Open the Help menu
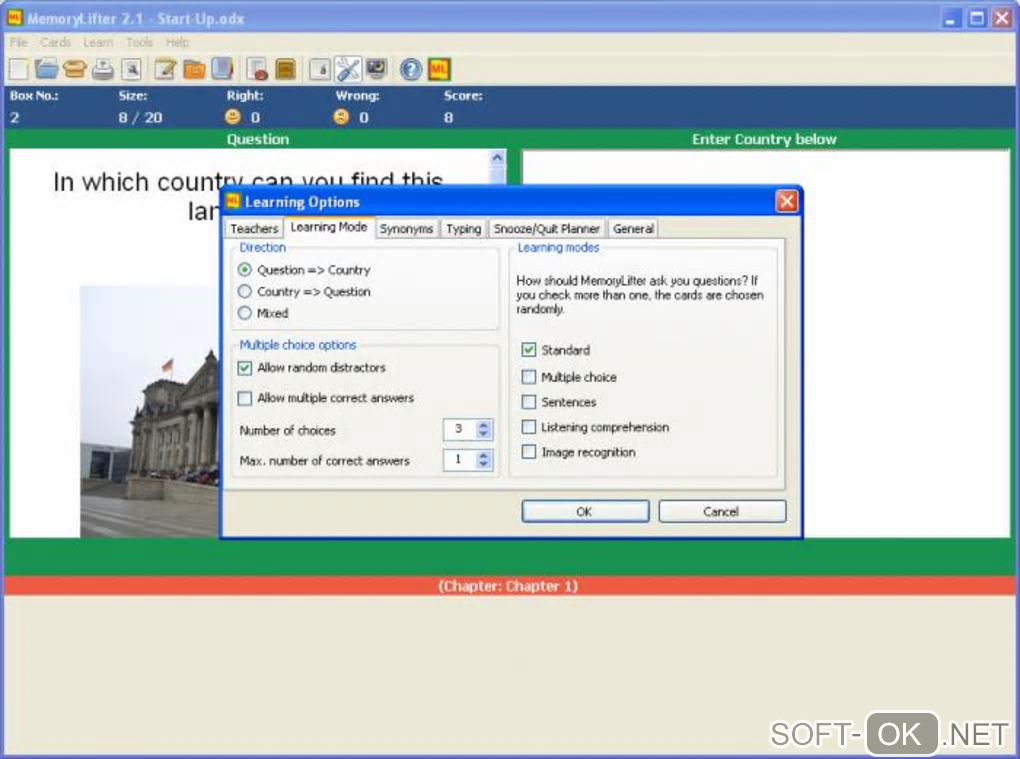This screenshot has width=1020, height=759. (x=177, y=42)
